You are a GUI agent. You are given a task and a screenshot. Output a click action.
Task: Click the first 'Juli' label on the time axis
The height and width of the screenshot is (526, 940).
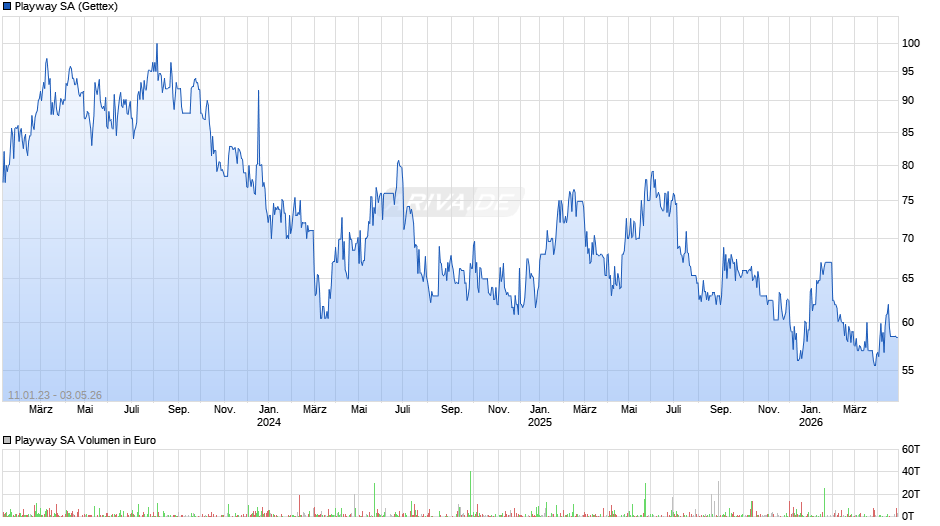131,409
